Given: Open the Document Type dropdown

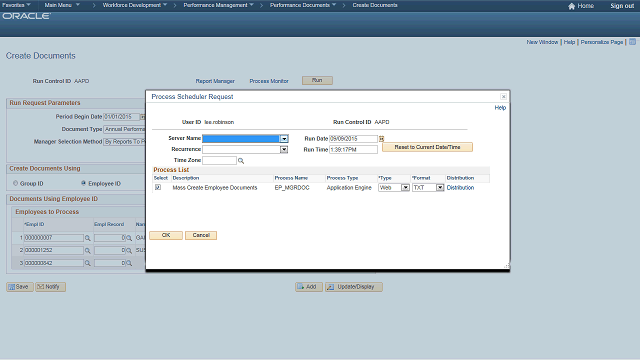Looking at the screenshot, I should [x=124, y=129].
